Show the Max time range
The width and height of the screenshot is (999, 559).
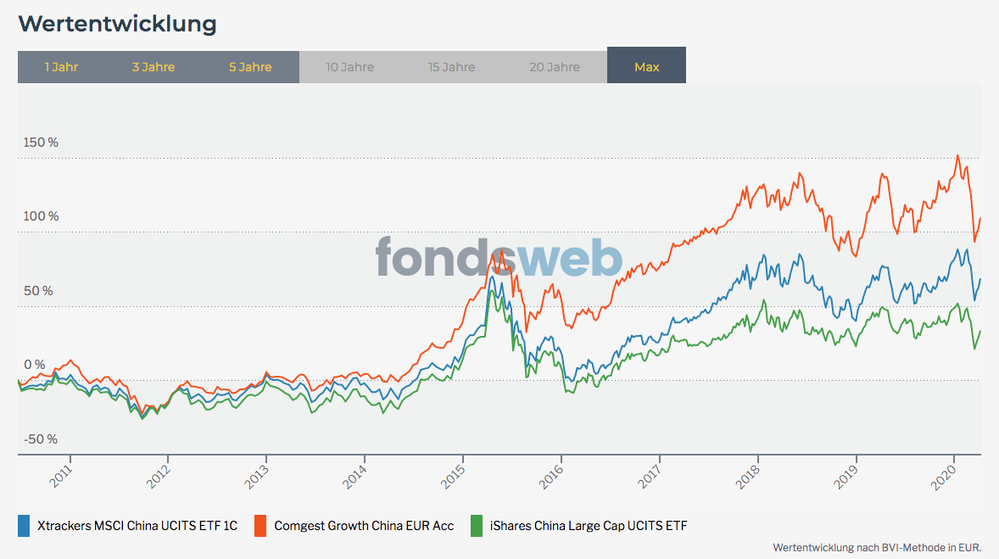click(646, 67)
